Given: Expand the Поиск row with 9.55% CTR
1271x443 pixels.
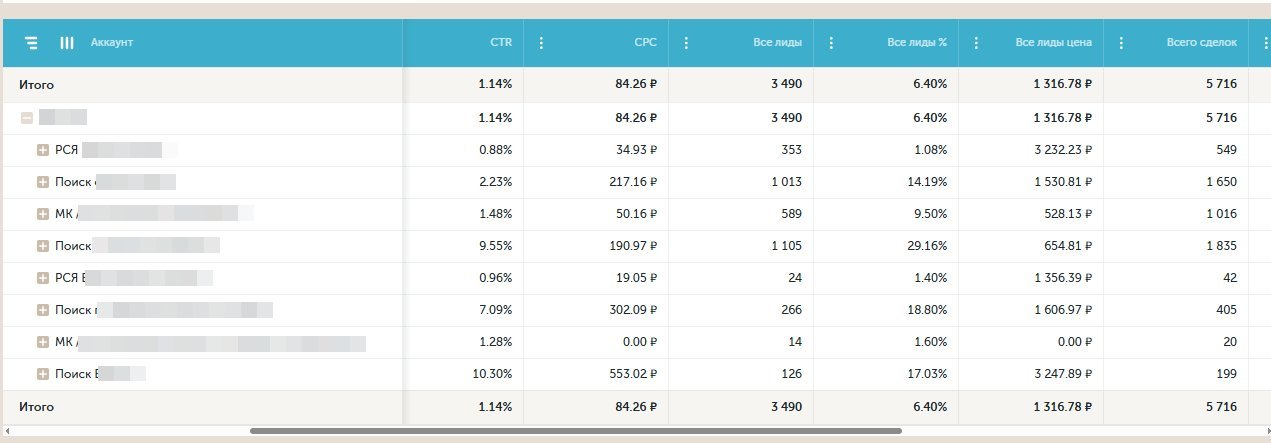Looking at the screenshot, I should click(43, 246).
